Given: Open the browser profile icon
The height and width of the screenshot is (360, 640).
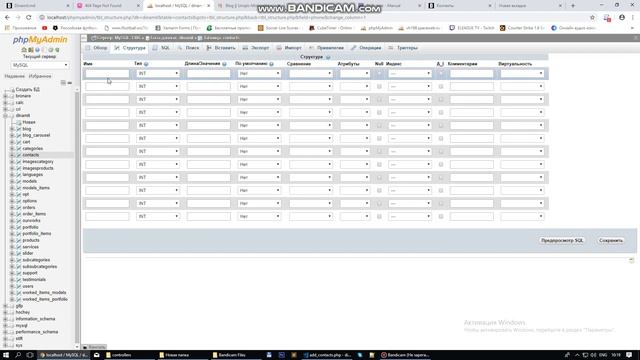Looking at the screenshot, I should tap(622, 18).
